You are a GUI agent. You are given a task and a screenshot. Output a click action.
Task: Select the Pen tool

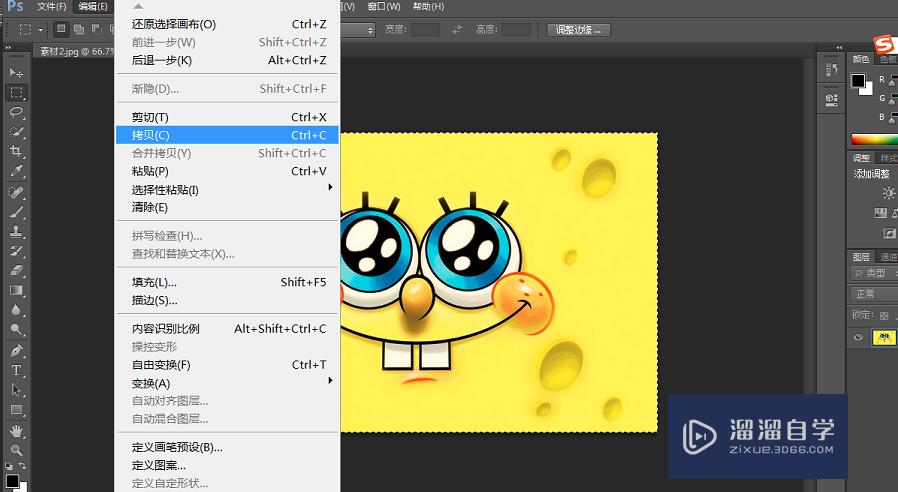pos(17,350)
